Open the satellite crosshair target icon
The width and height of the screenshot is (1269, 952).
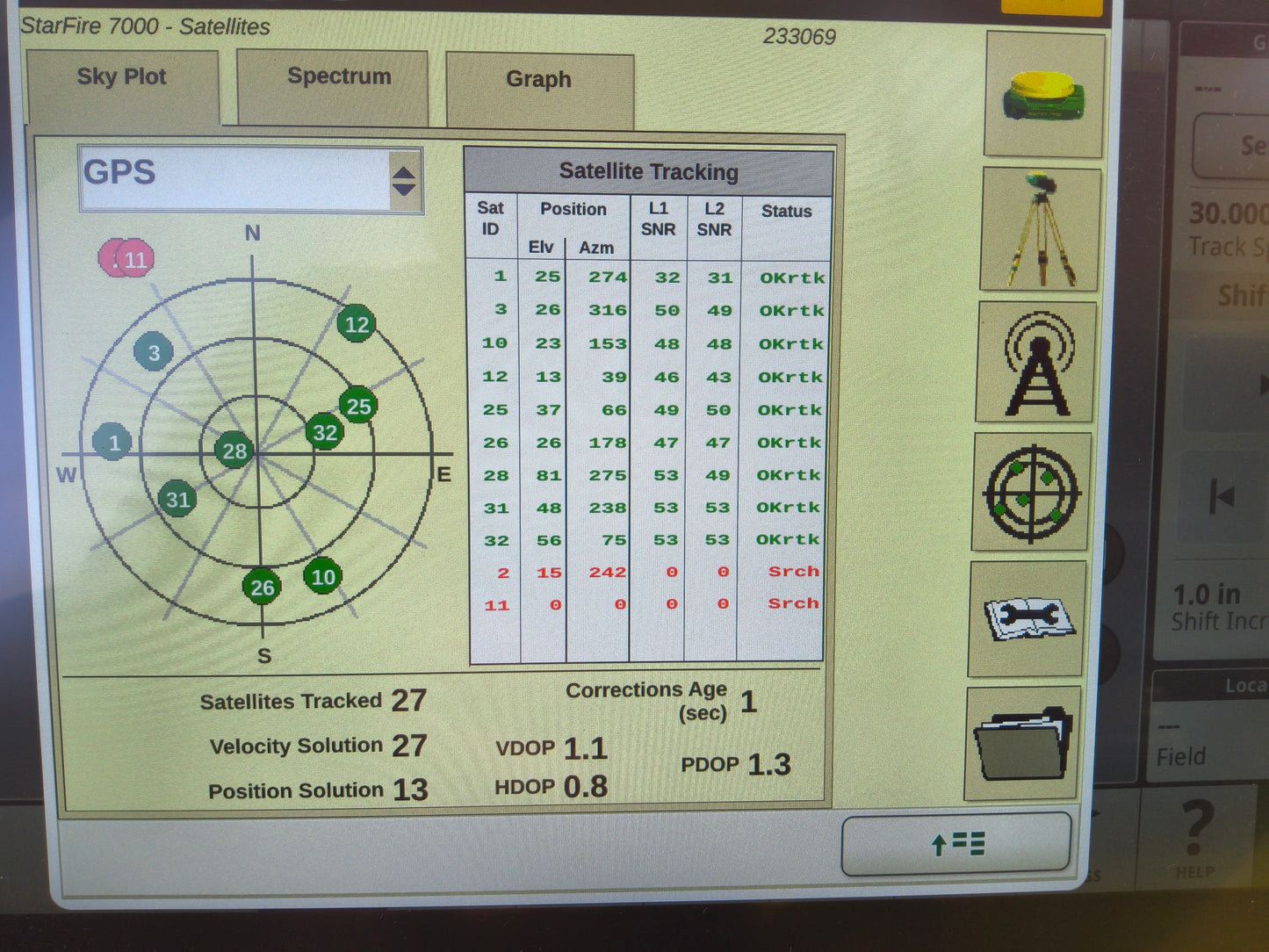click(1032, 492)
